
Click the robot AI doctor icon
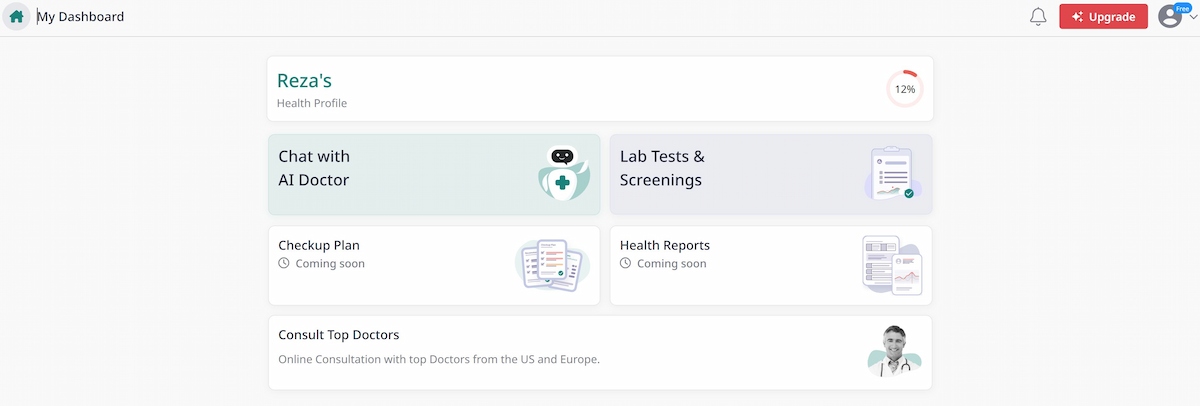coord(563,174)
